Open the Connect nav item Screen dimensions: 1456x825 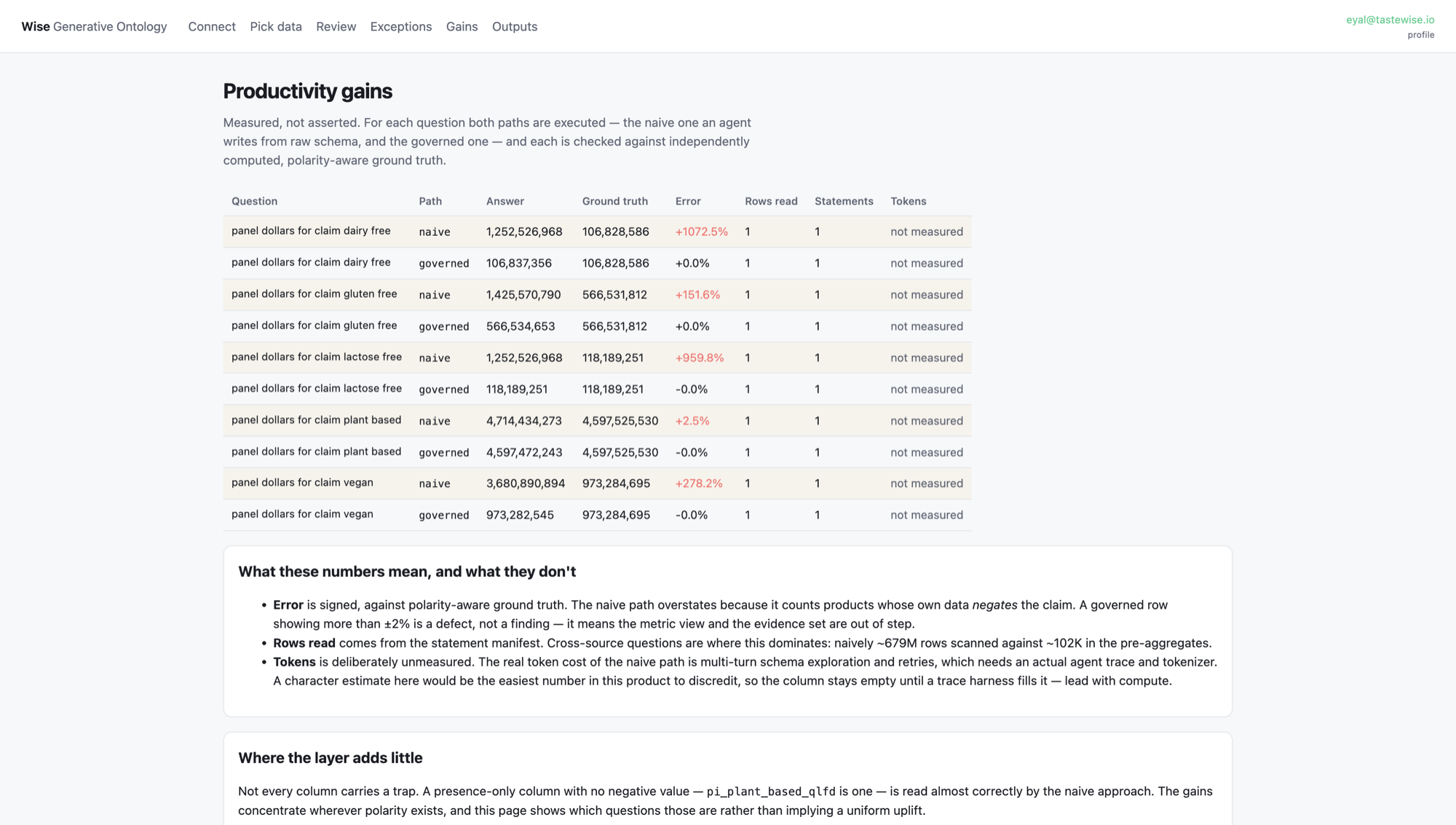pyautogui.click(x=212, y=26)
